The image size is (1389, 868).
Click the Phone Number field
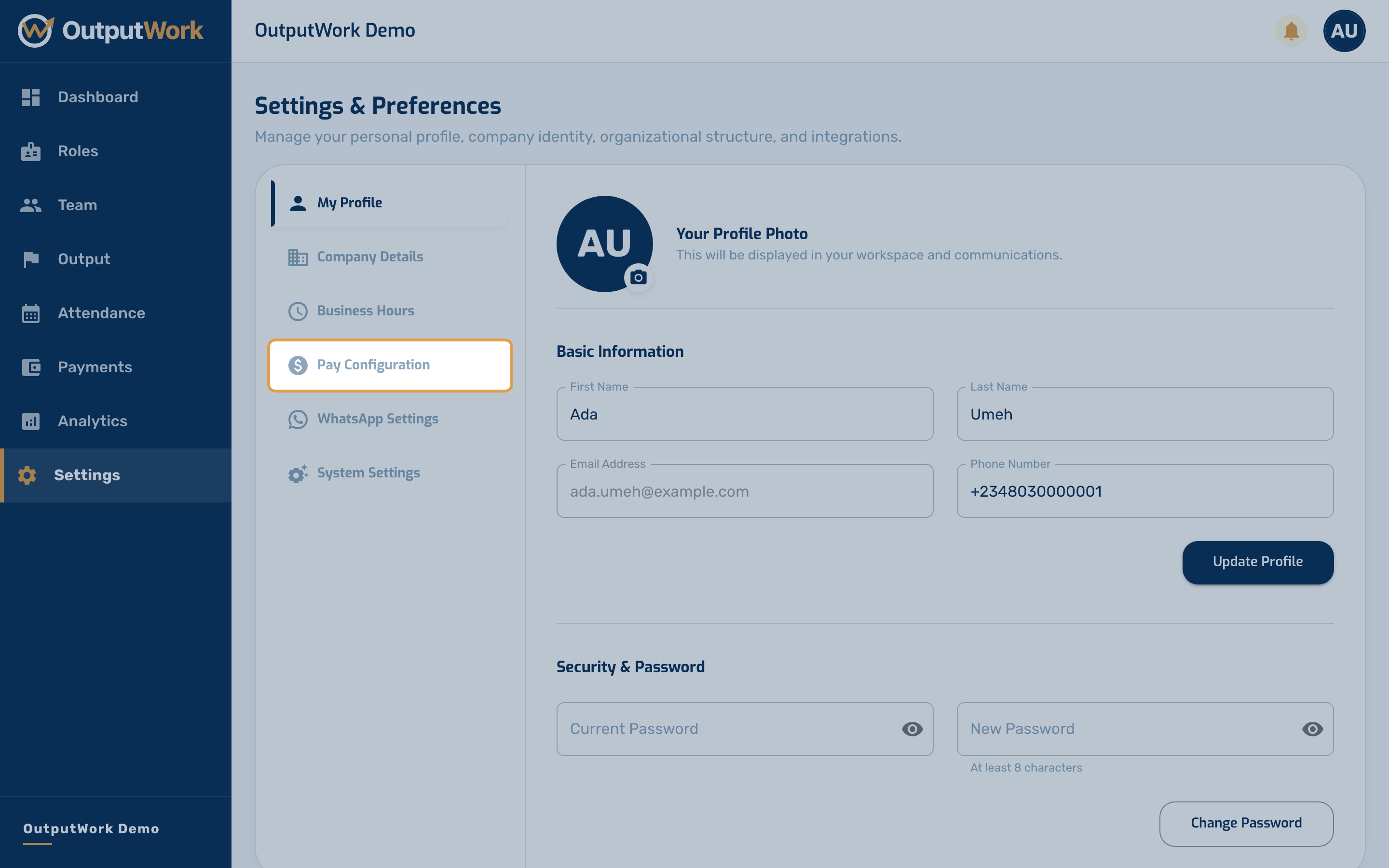point(1144,491)
